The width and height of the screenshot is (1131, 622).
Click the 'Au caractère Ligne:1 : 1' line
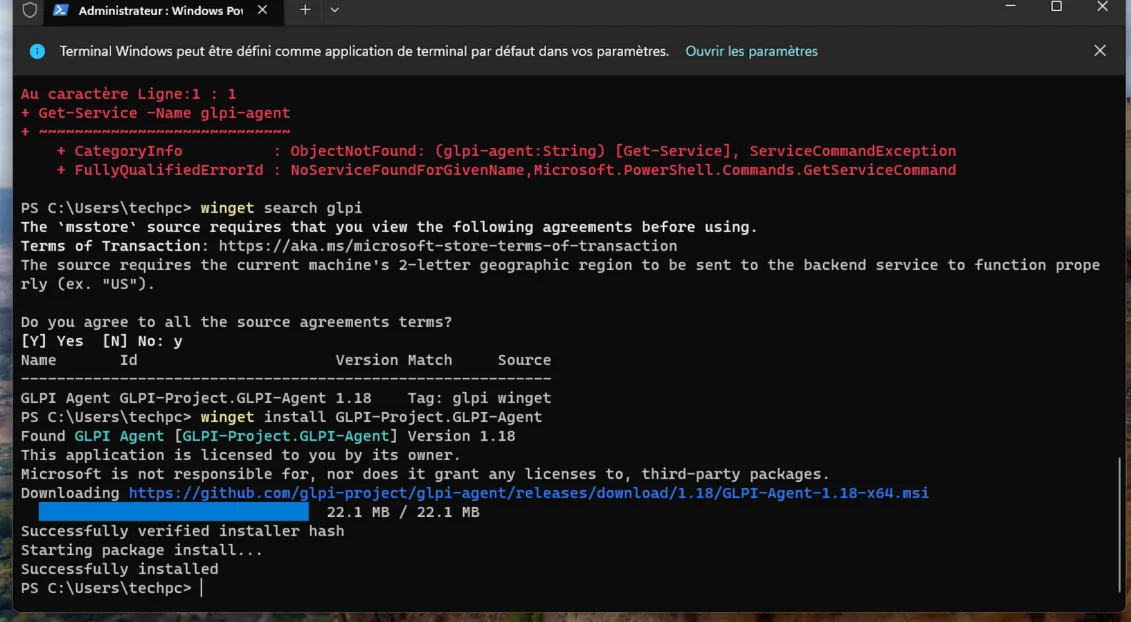[128, 94]
